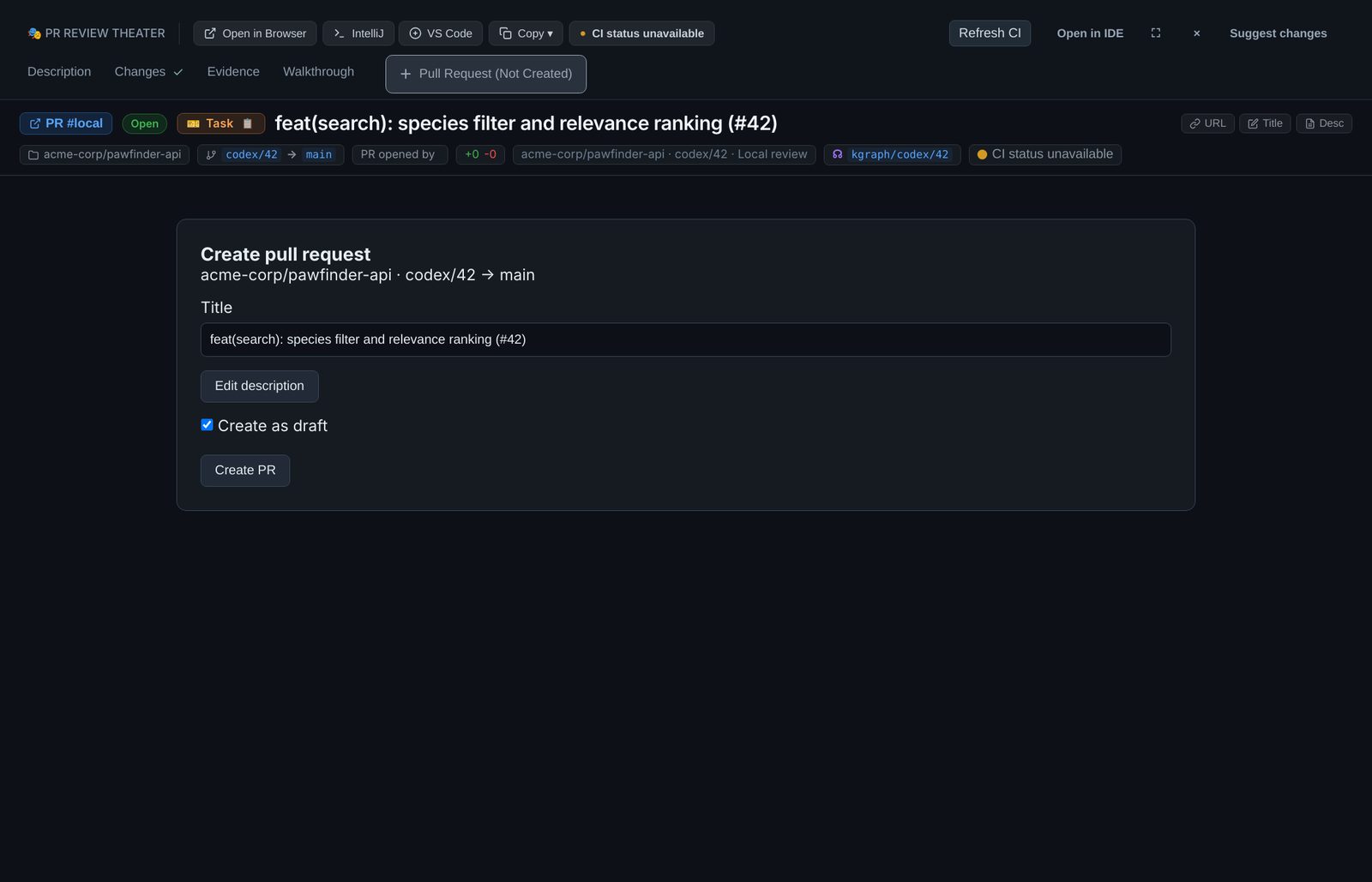
Task: Open the project in IntelliJ
Action: tap(358, 33)
